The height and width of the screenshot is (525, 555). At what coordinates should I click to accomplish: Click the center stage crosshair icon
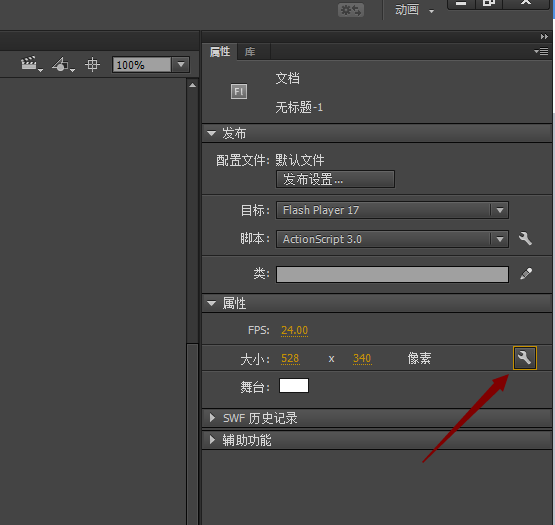(x=92, y=64)
